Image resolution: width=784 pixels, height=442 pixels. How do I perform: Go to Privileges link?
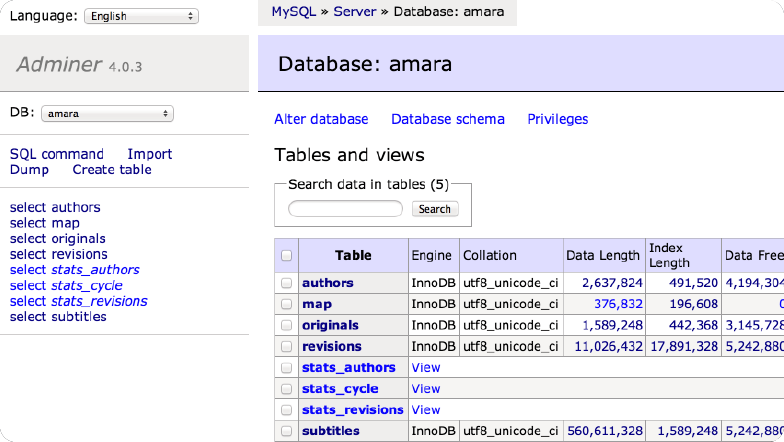557,119
